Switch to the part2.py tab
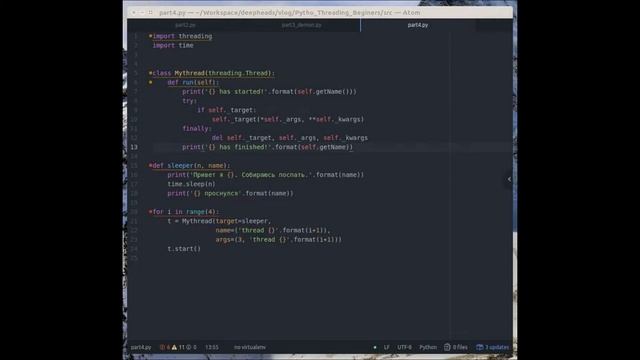This screenshot has height=360, width=640. coord(185,25)
